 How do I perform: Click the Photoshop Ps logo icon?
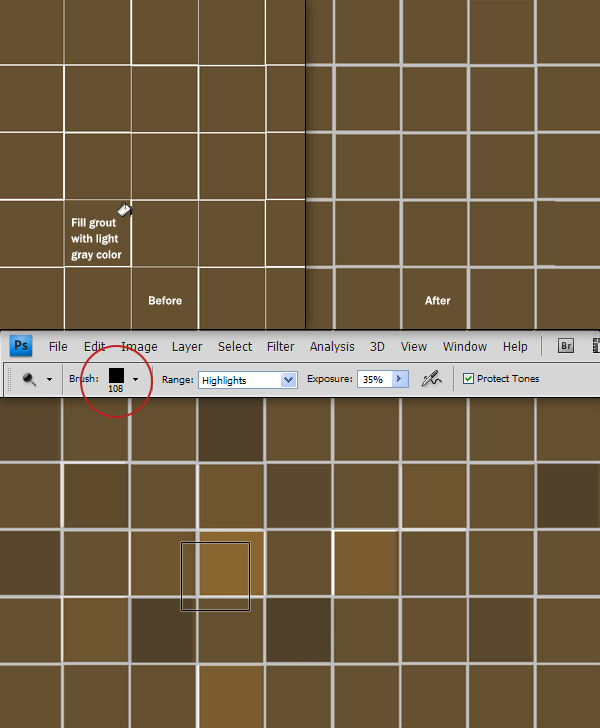pos(21,346)
